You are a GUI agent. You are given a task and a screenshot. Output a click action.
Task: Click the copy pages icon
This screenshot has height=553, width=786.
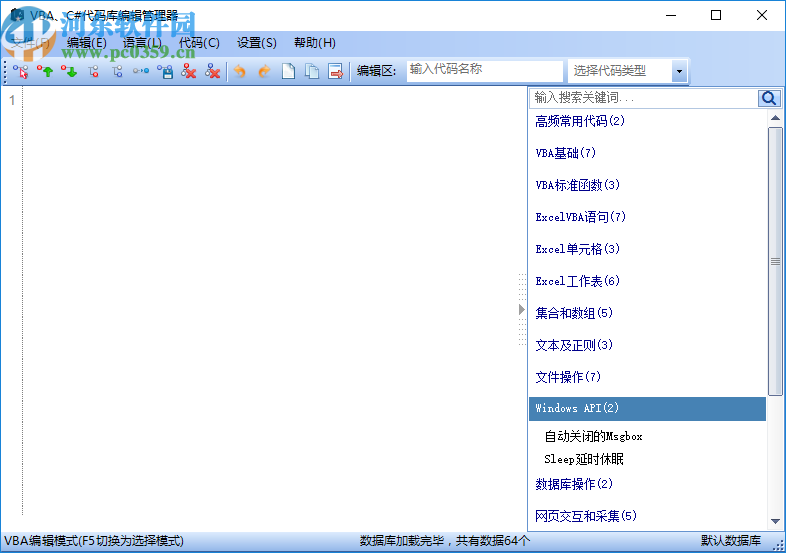tap(312, 72)
